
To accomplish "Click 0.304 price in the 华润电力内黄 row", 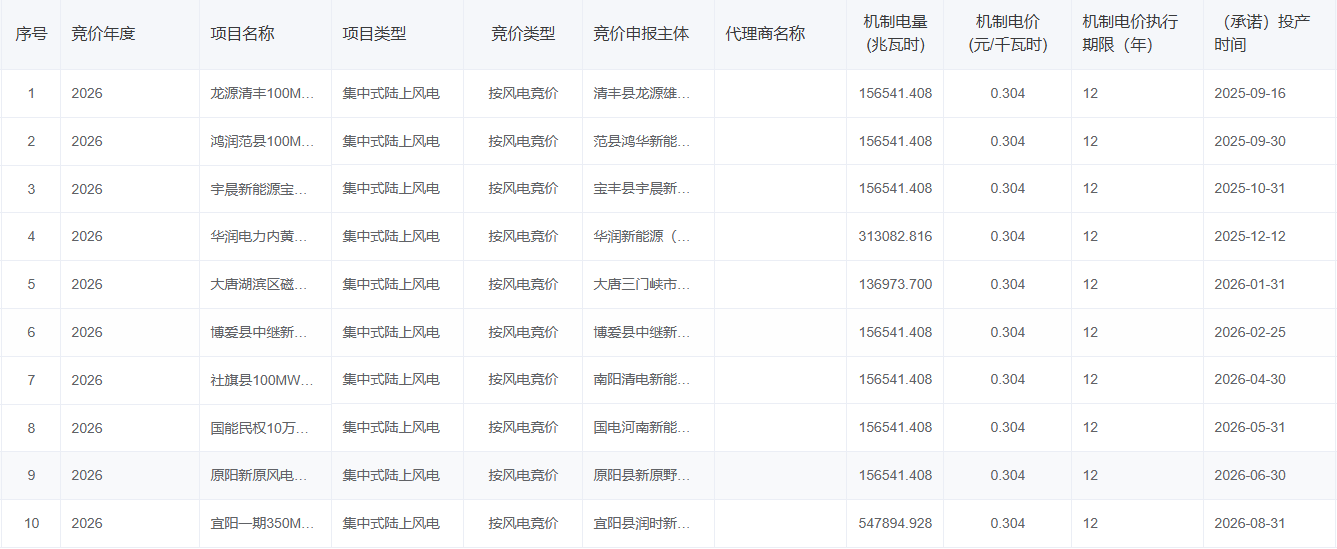I will pos(1008,237).
